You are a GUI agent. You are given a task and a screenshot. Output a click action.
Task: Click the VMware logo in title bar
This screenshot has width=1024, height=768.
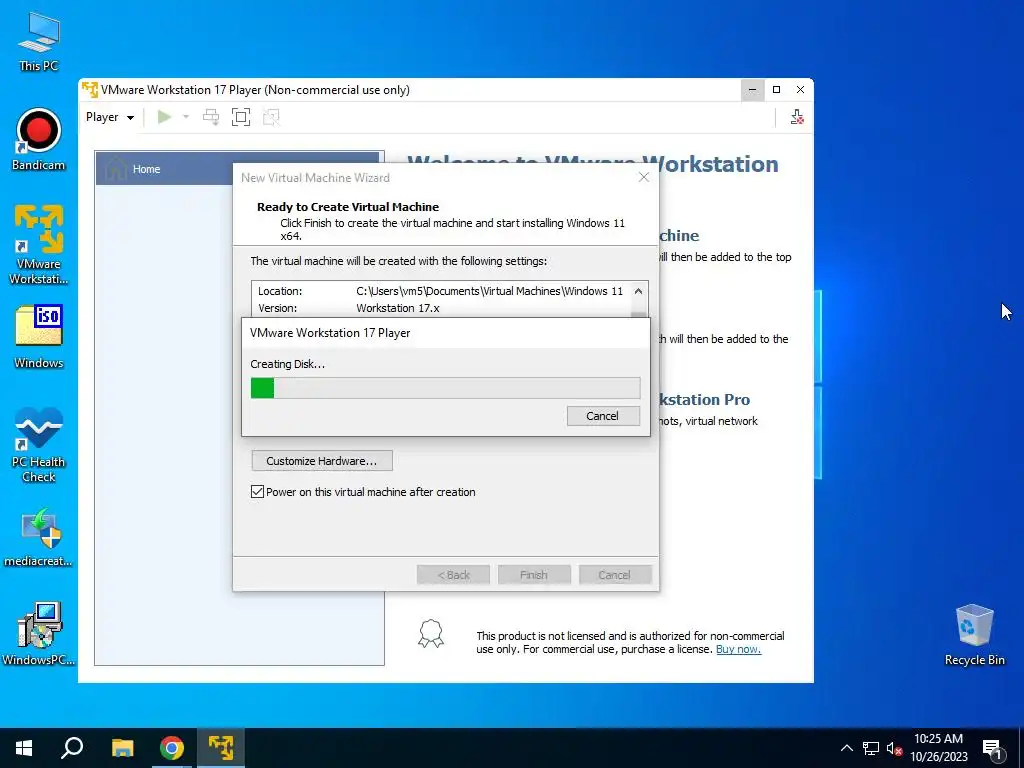tap(90, 89)
